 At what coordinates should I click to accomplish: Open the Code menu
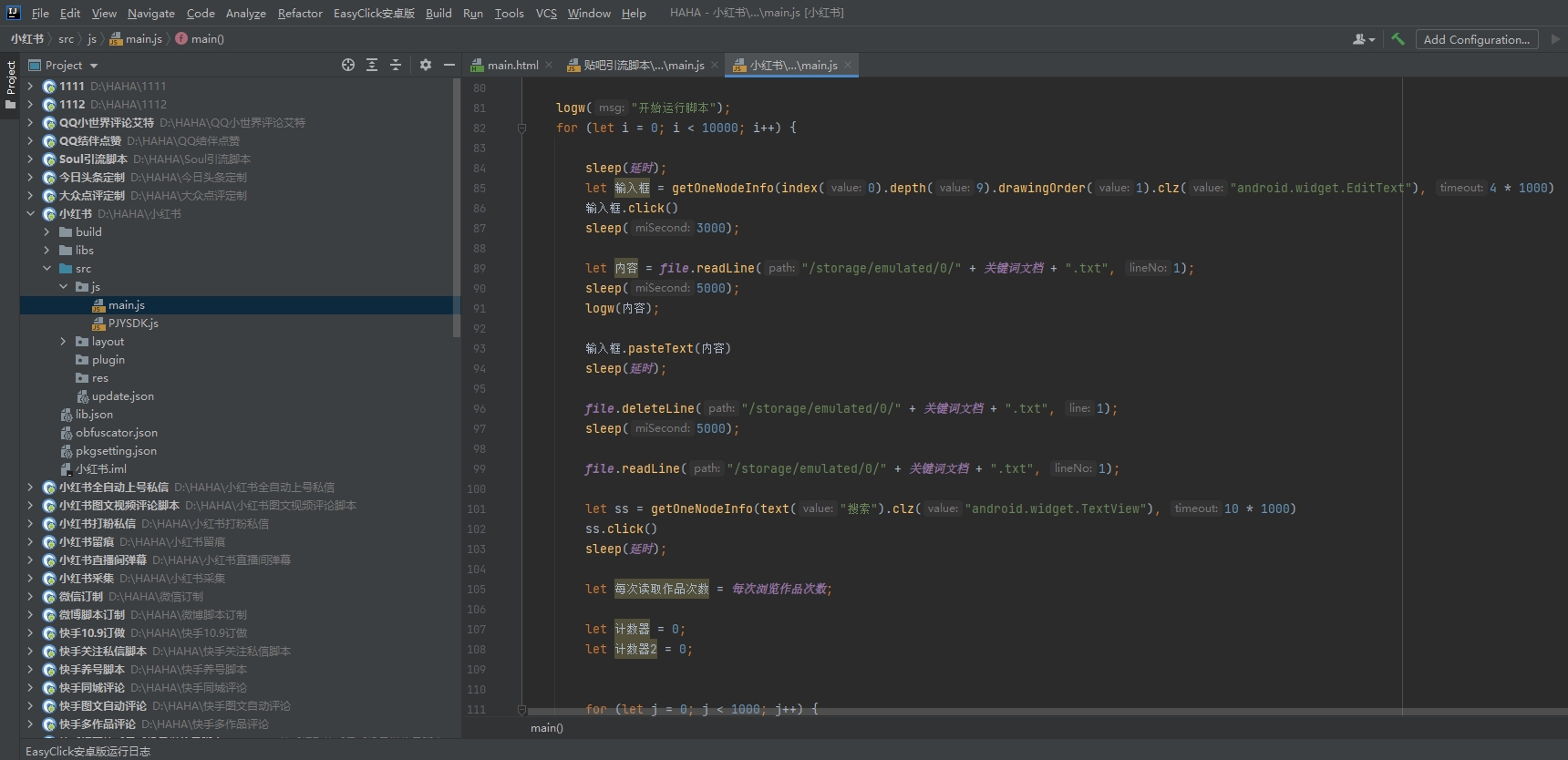click(x=201, y=13)
